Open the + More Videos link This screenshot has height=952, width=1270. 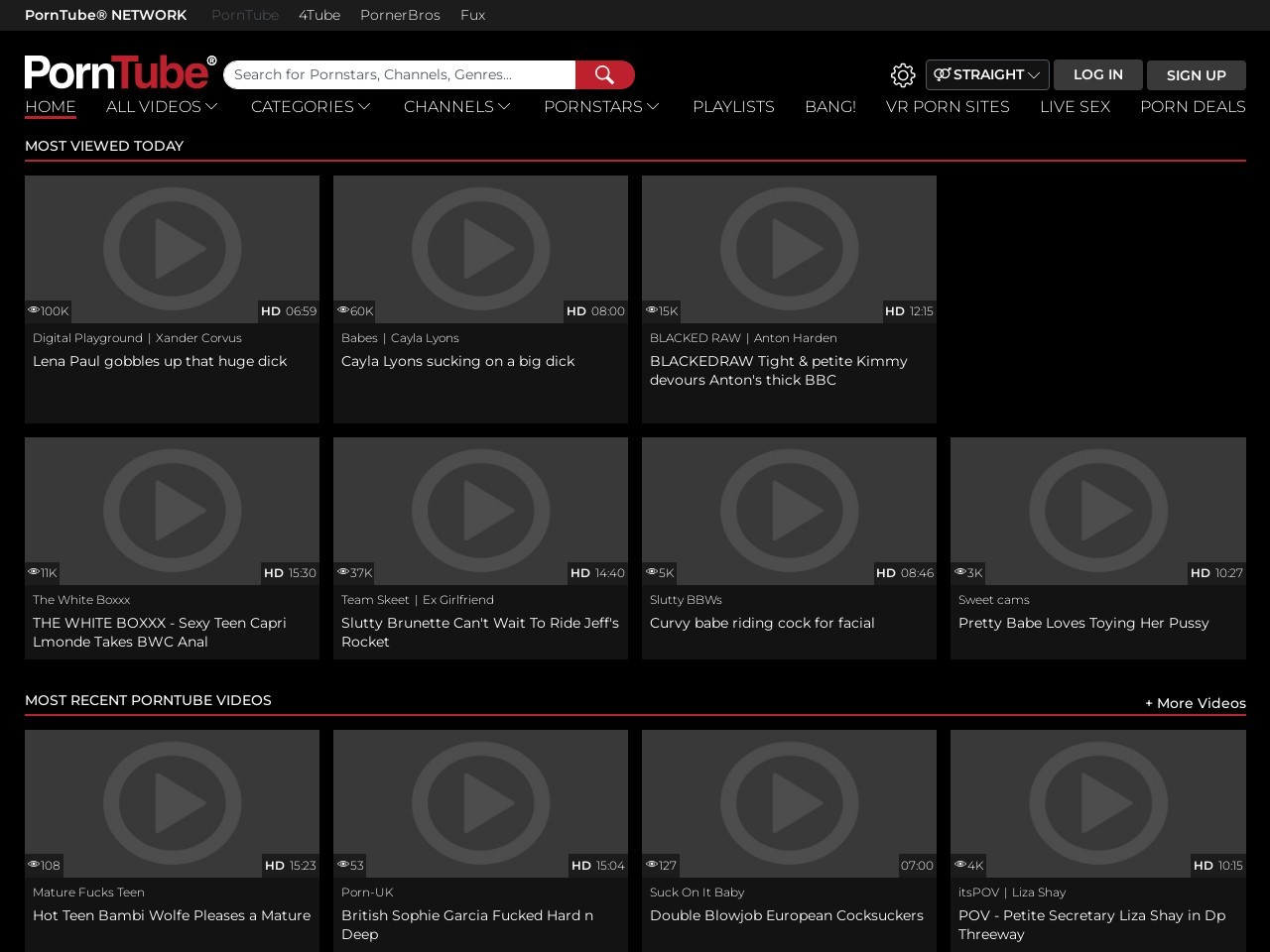1195,703
